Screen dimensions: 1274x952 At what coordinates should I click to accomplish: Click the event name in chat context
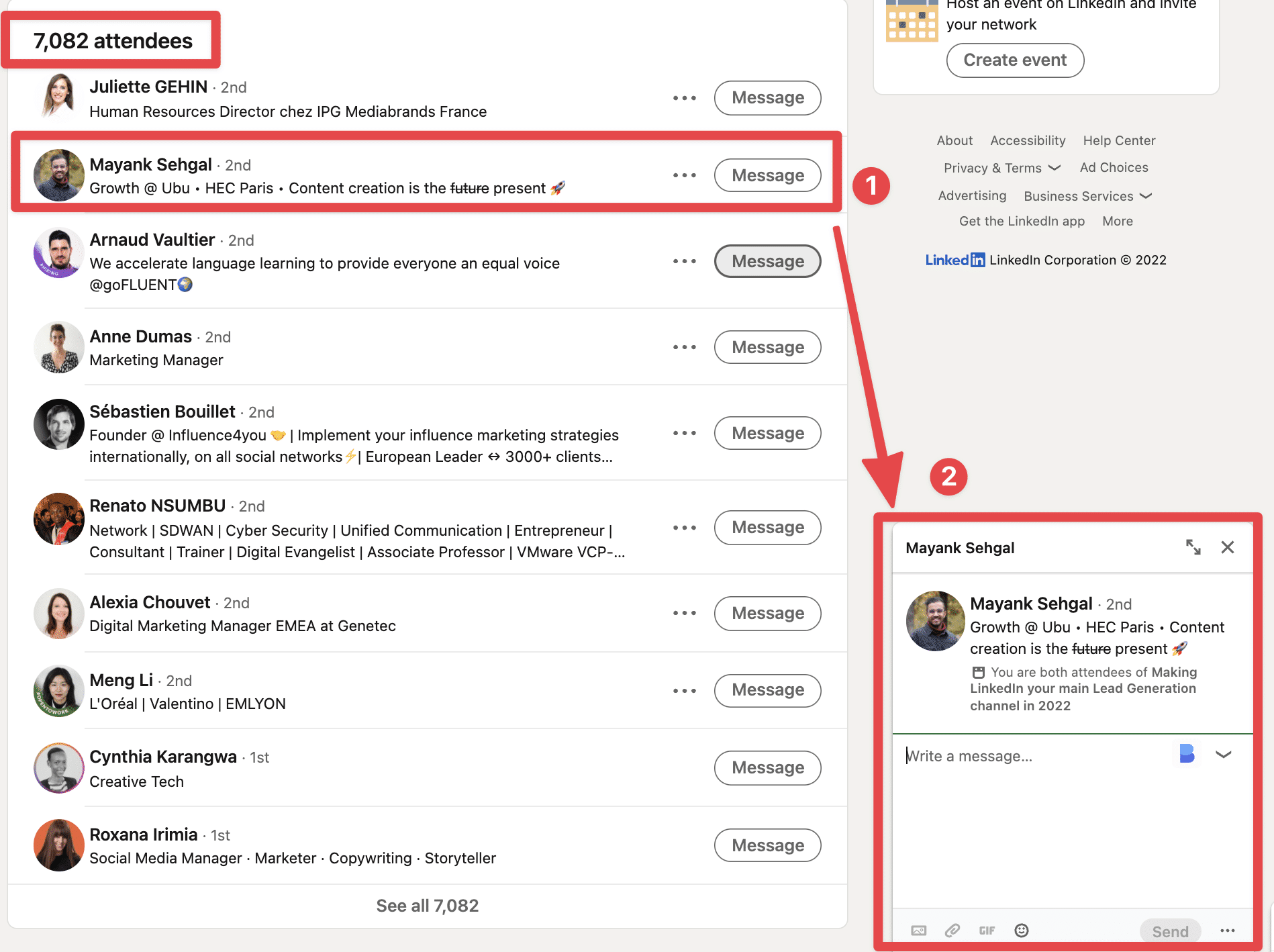(1083, 689)
